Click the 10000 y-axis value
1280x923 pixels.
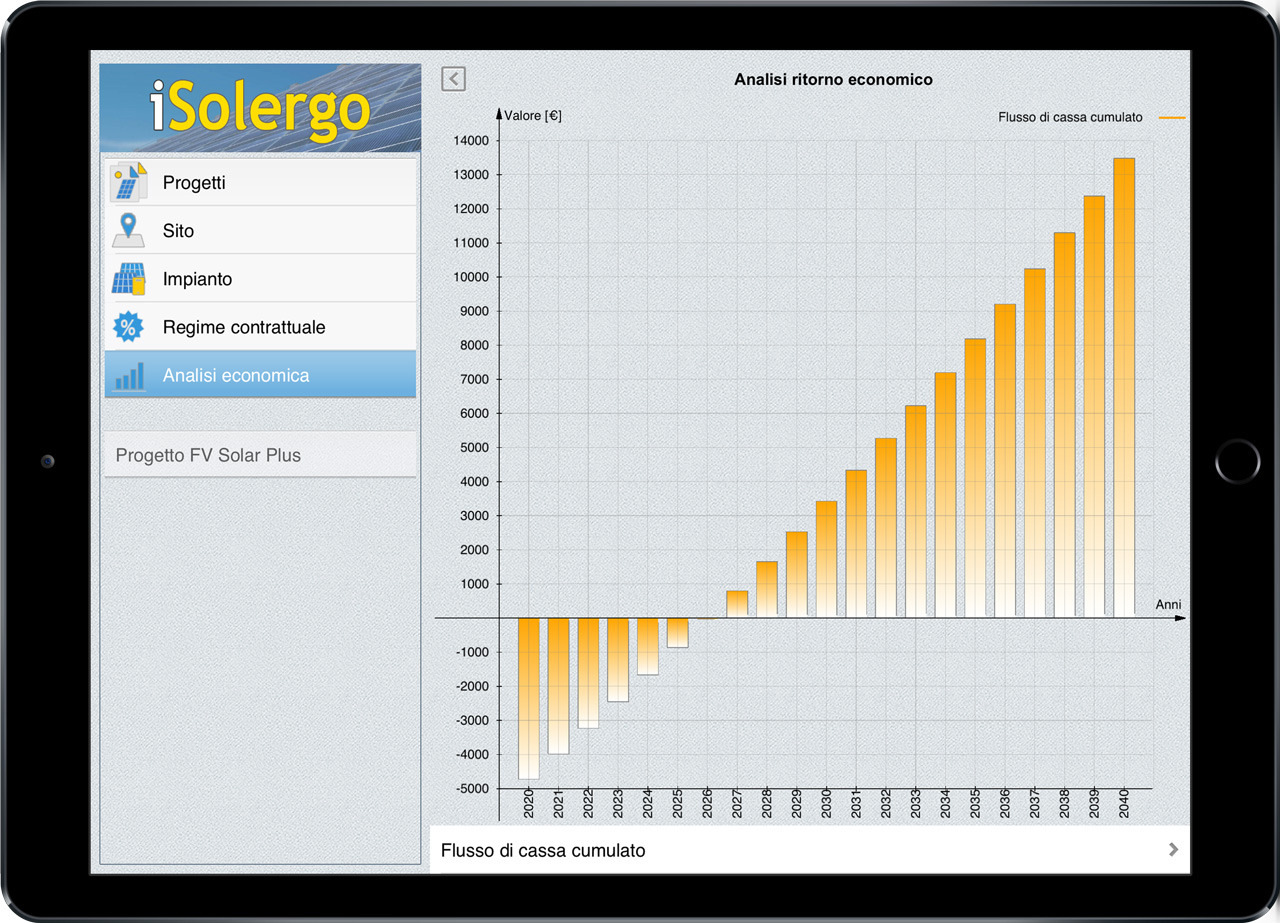click(471, 277)
